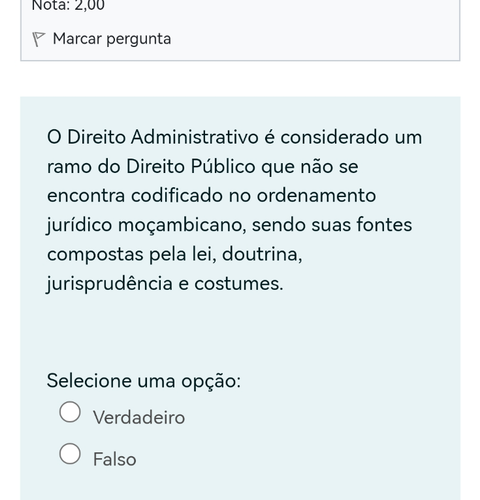
Task: Click the line starting encontra codificado
Action: coord(211,195)
